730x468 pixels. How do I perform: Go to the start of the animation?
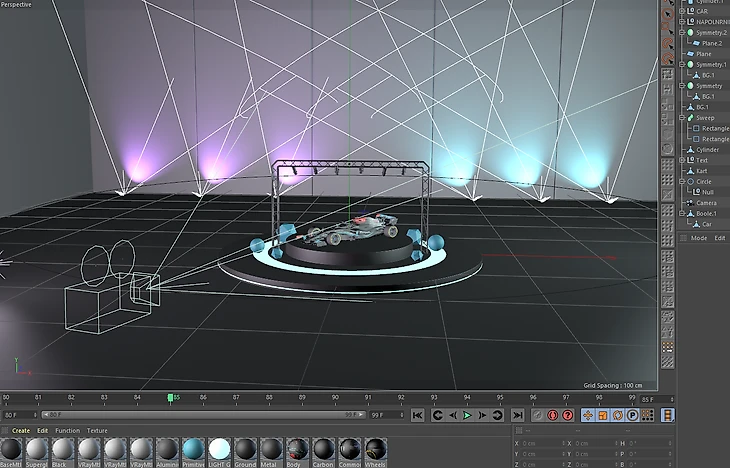point(418,415)
